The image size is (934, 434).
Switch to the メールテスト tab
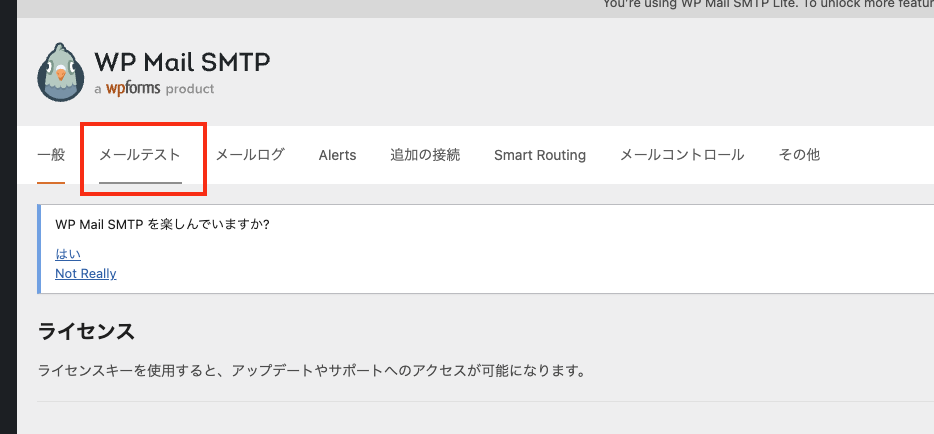[140, 155]
